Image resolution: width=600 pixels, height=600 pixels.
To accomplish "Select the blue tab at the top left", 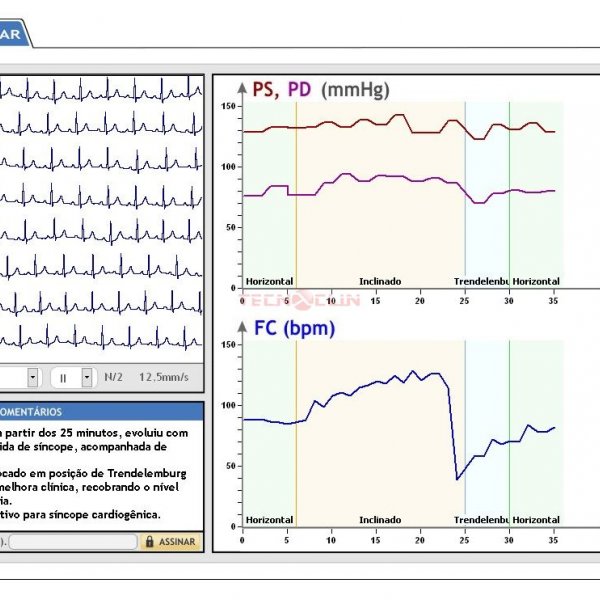I will (x=14, y=34).
